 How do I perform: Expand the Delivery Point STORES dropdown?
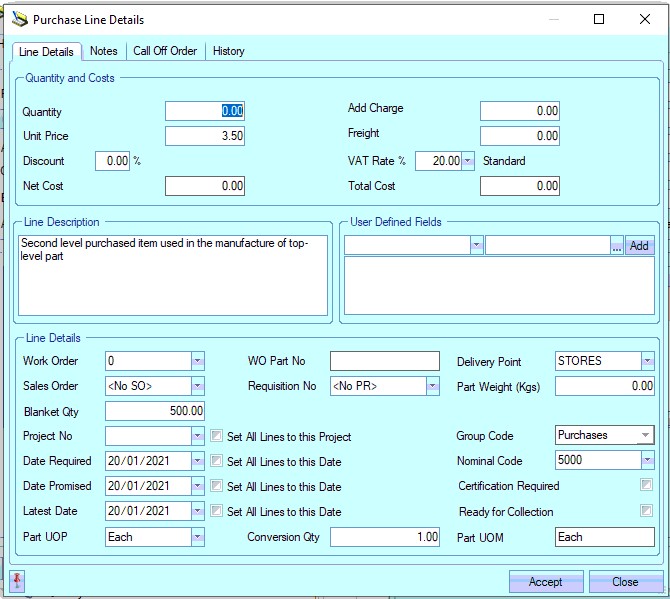click(x=648, y=361)
